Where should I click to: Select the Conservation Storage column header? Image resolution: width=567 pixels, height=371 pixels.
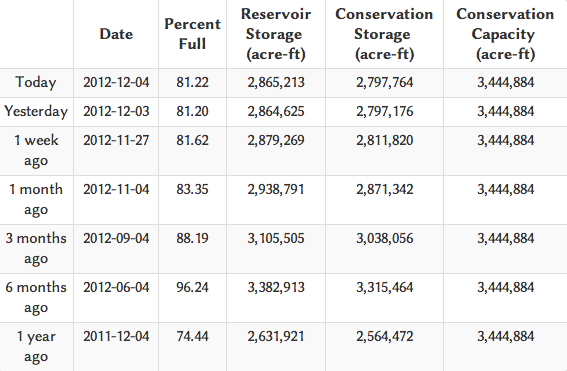[x=384, y=34]
